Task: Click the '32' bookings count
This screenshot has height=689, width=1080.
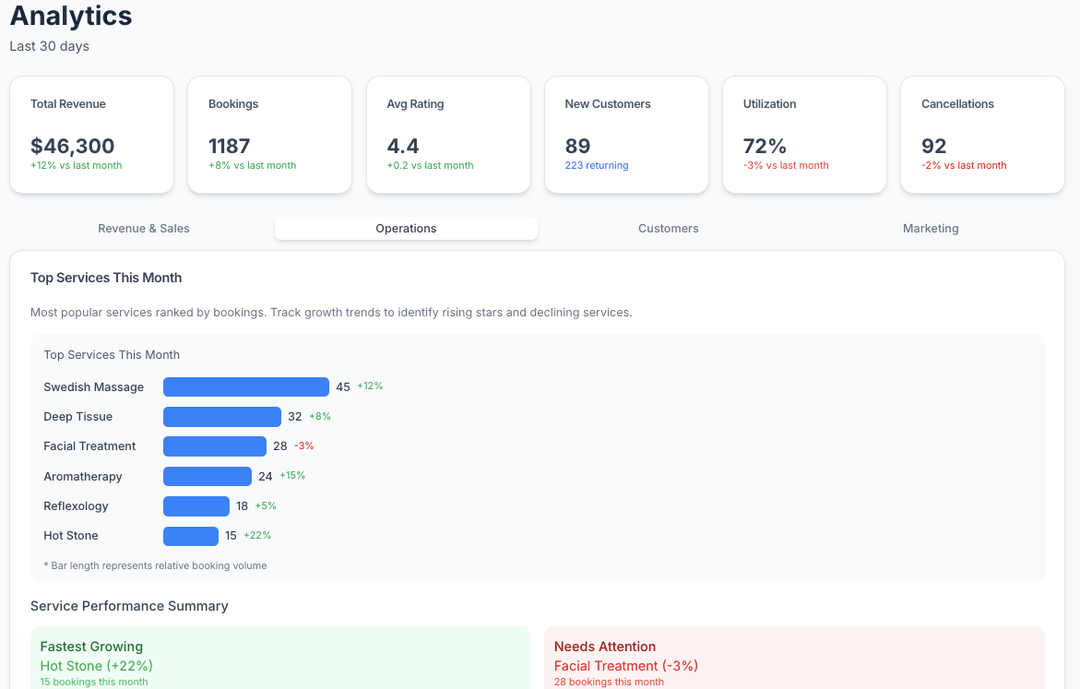Action: click(x=295, y=417)
